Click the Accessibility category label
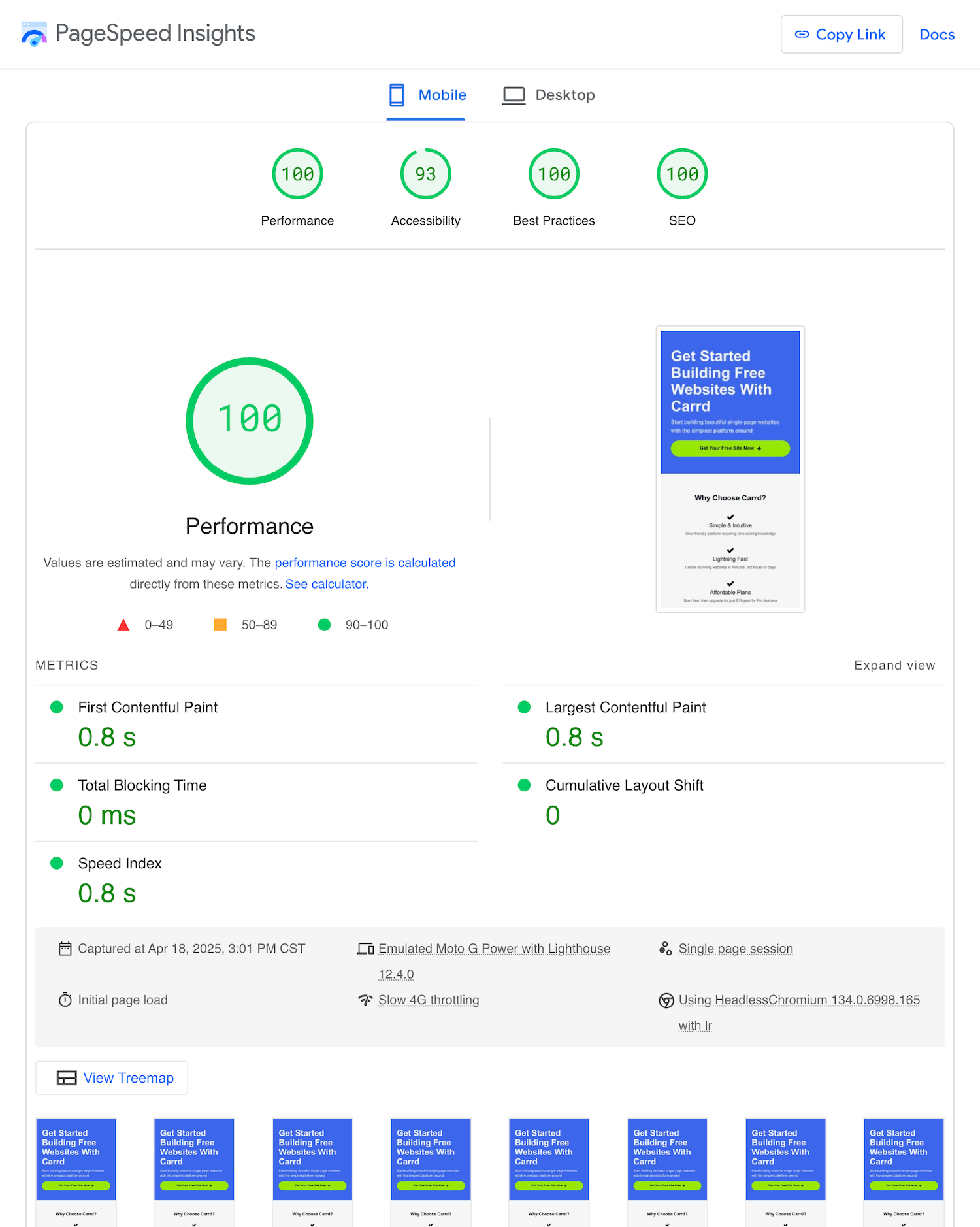This screenshot has height=1227, width=980. point(425,221)
